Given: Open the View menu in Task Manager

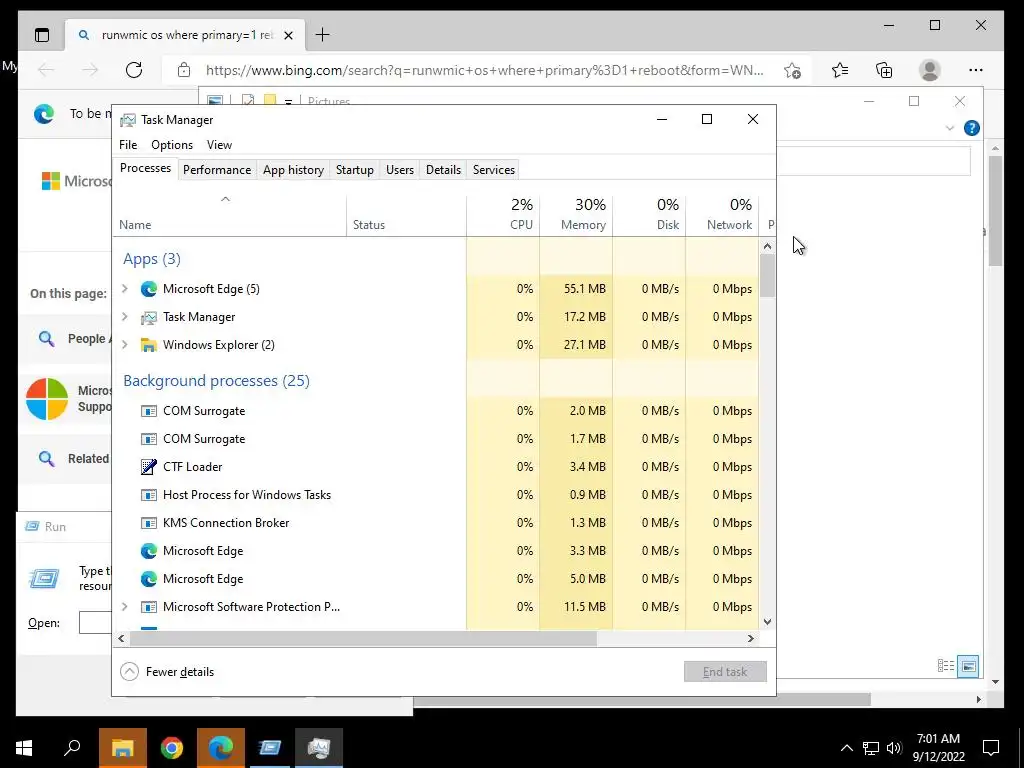Looking at the screenshot, I should [x=219, y=145].
